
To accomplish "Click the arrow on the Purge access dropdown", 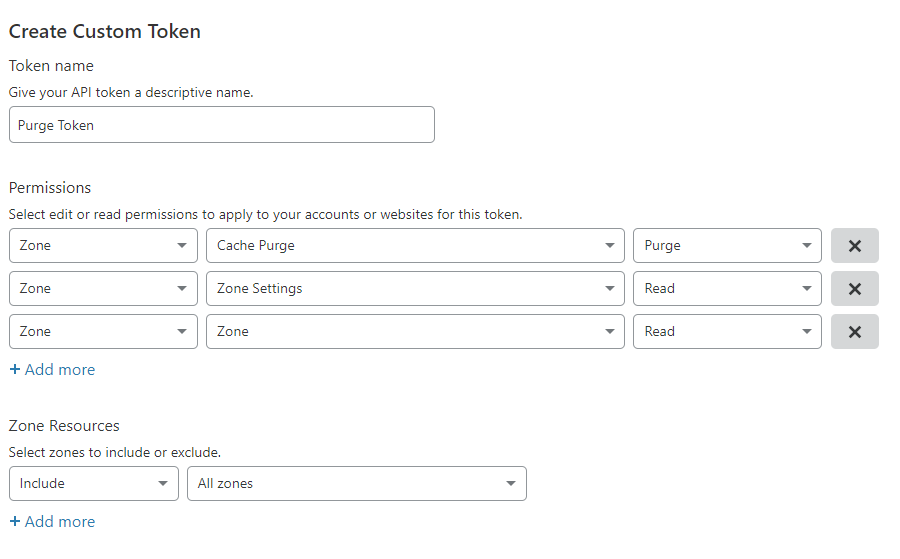I will tap(806, 246).
